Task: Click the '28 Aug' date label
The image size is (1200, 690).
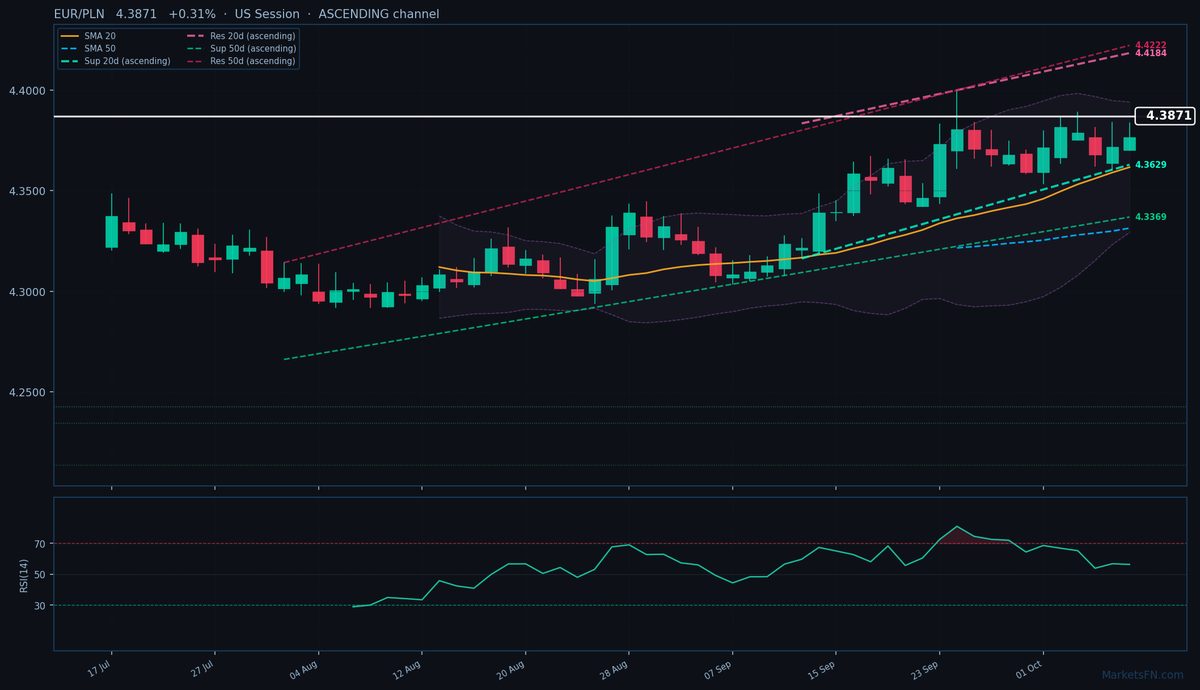Action: [614, 668]
